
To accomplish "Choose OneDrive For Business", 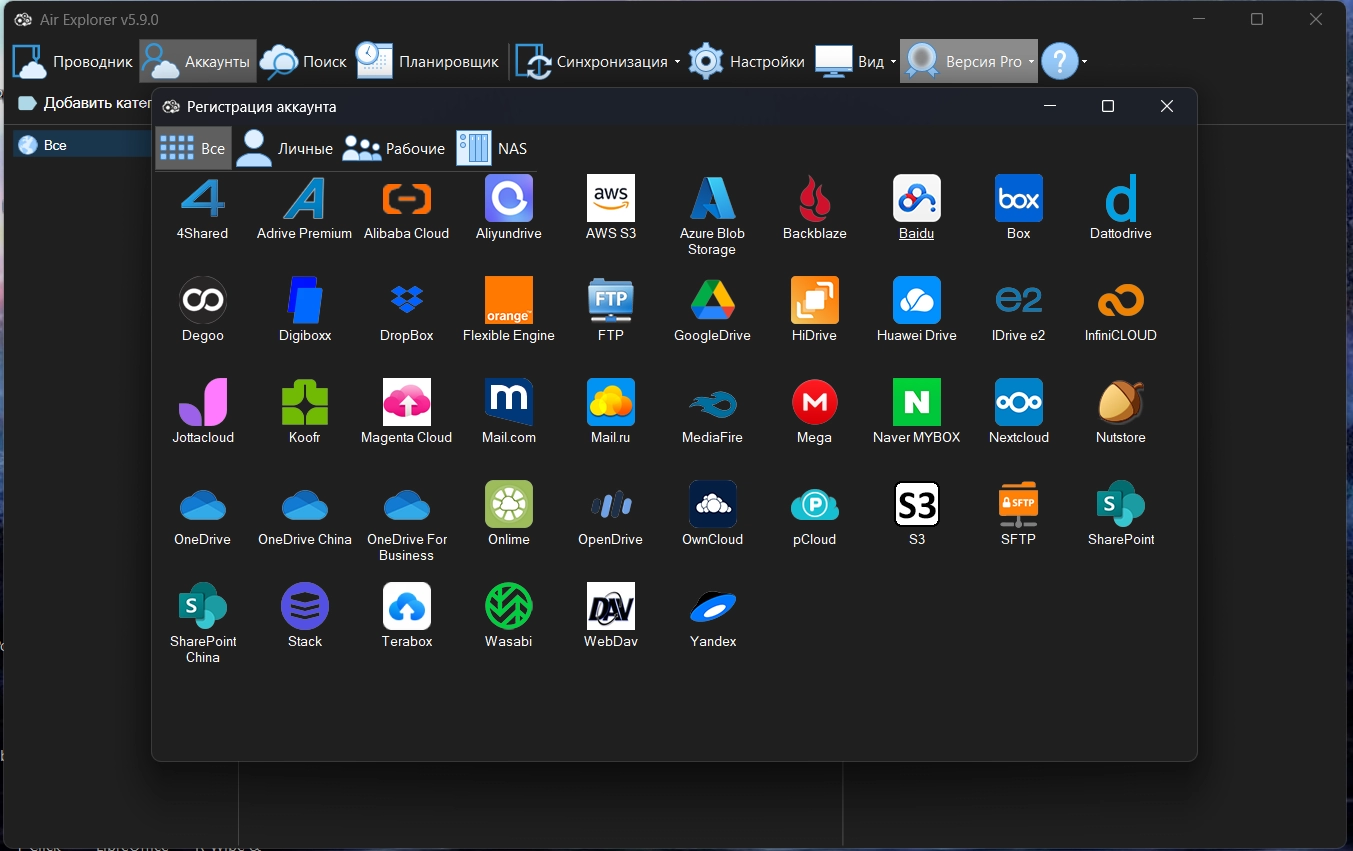I will (407, 504).
